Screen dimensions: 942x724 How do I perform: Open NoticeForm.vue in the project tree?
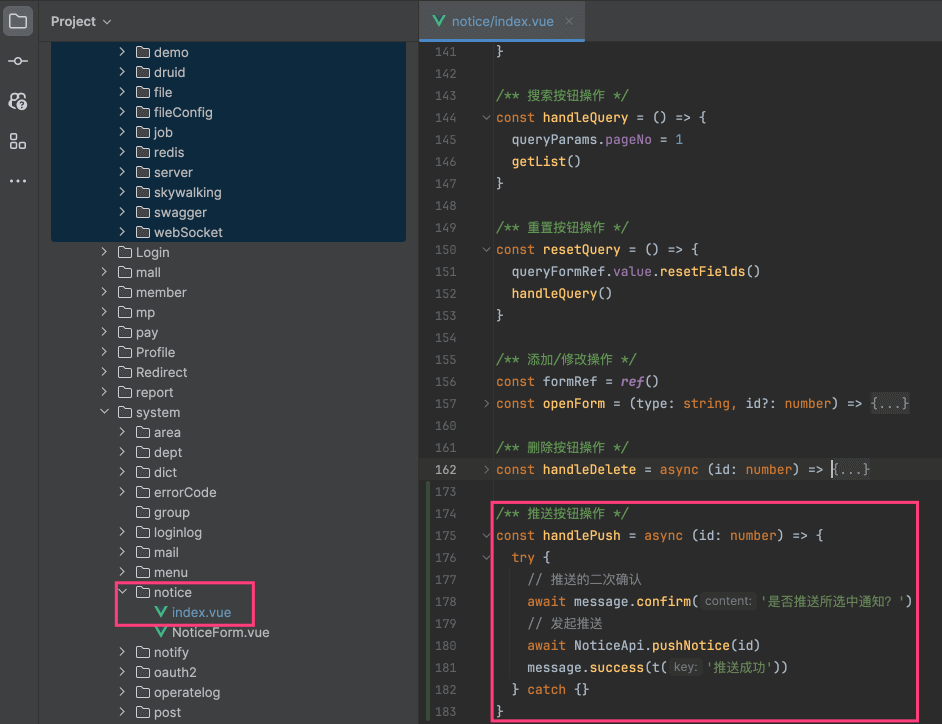pos(219,632)
